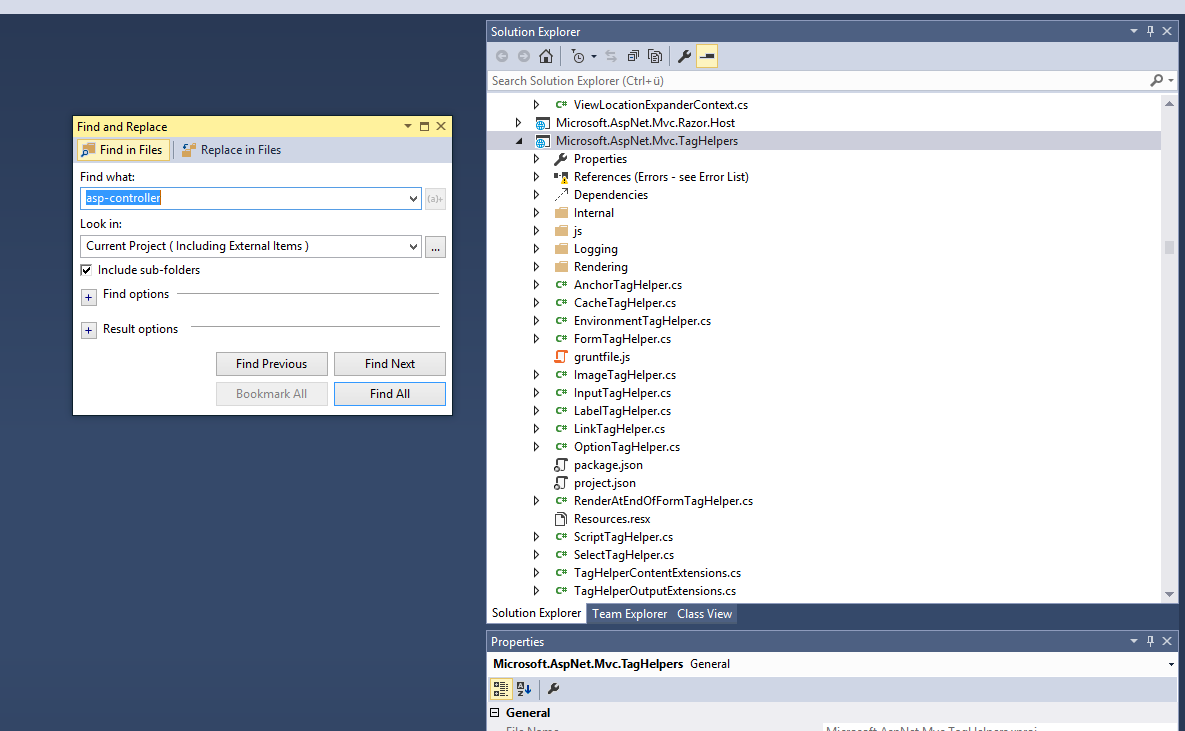The width and height of the screenshot is (1185, 731).
Task: Open the Properties object selector dropdown
Action: point(1171,664)
